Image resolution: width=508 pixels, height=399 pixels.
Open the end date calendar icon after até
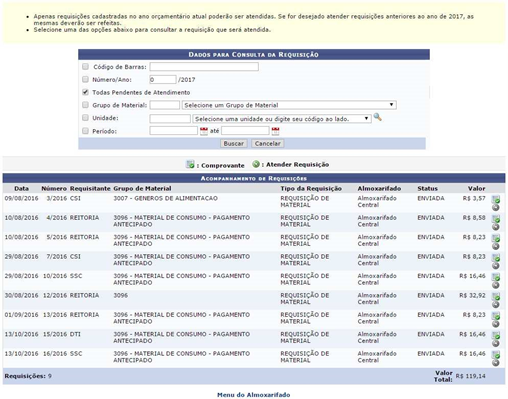click(275, 131)
